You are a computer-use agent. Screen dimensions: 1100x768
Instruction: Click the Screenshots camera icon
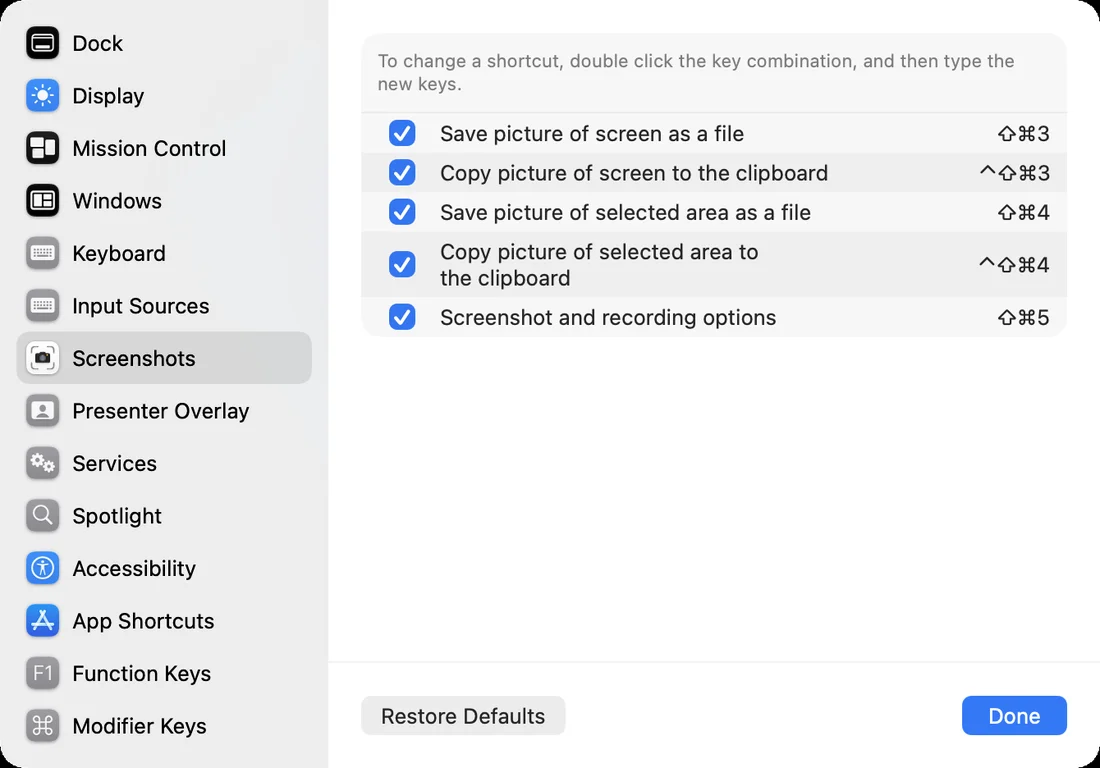coord(43,358)
